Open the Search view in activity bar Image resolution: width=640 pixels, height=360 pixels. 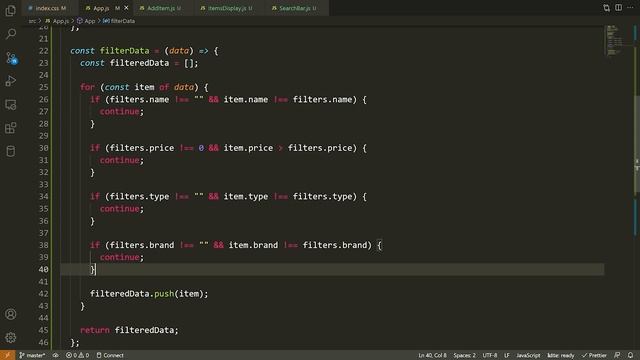tap(11, 33)
